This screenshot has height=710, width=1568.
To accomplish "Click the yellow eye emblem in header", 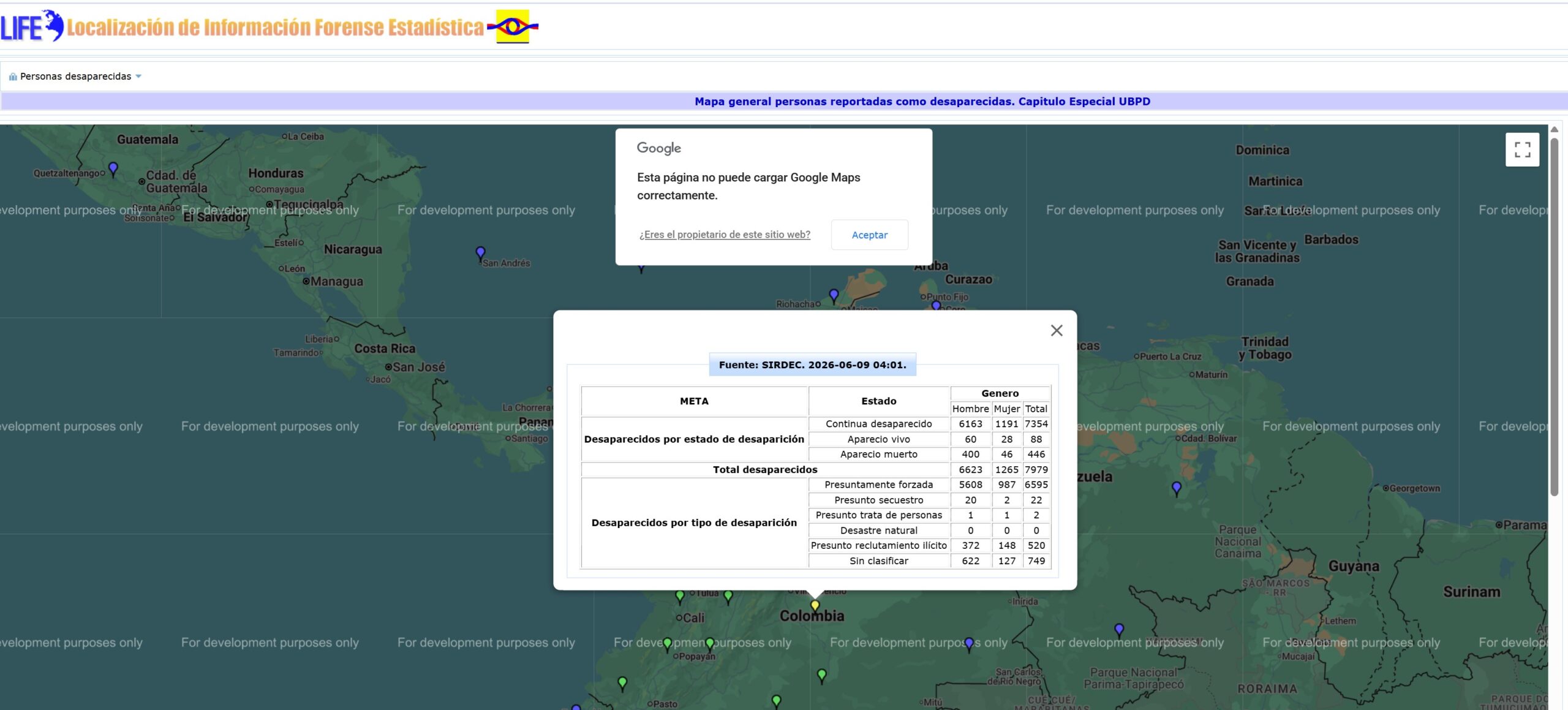I will pyautogui.click(x=513, y=26).
